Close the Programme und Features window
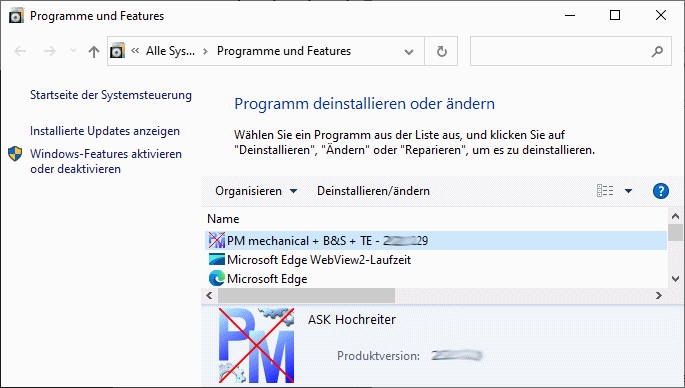This screenshot has width=685, height=388. 661,15
